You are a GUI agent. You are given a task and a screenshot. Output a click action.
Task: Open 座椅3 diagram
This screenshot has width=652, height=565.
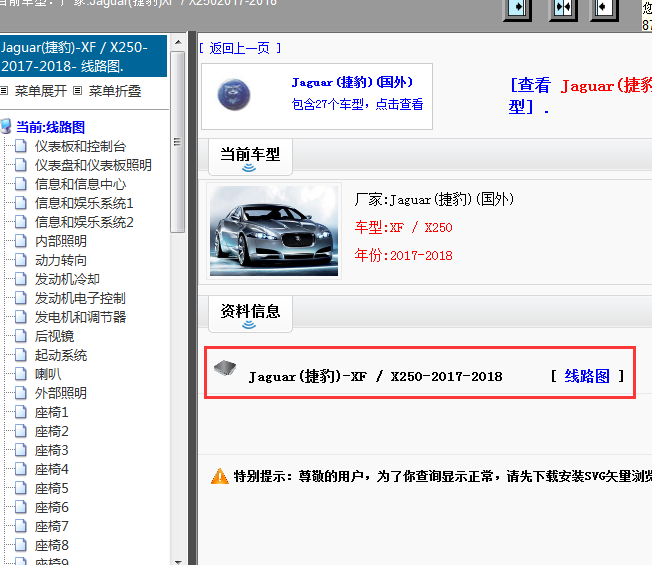[x=52, y=450]
